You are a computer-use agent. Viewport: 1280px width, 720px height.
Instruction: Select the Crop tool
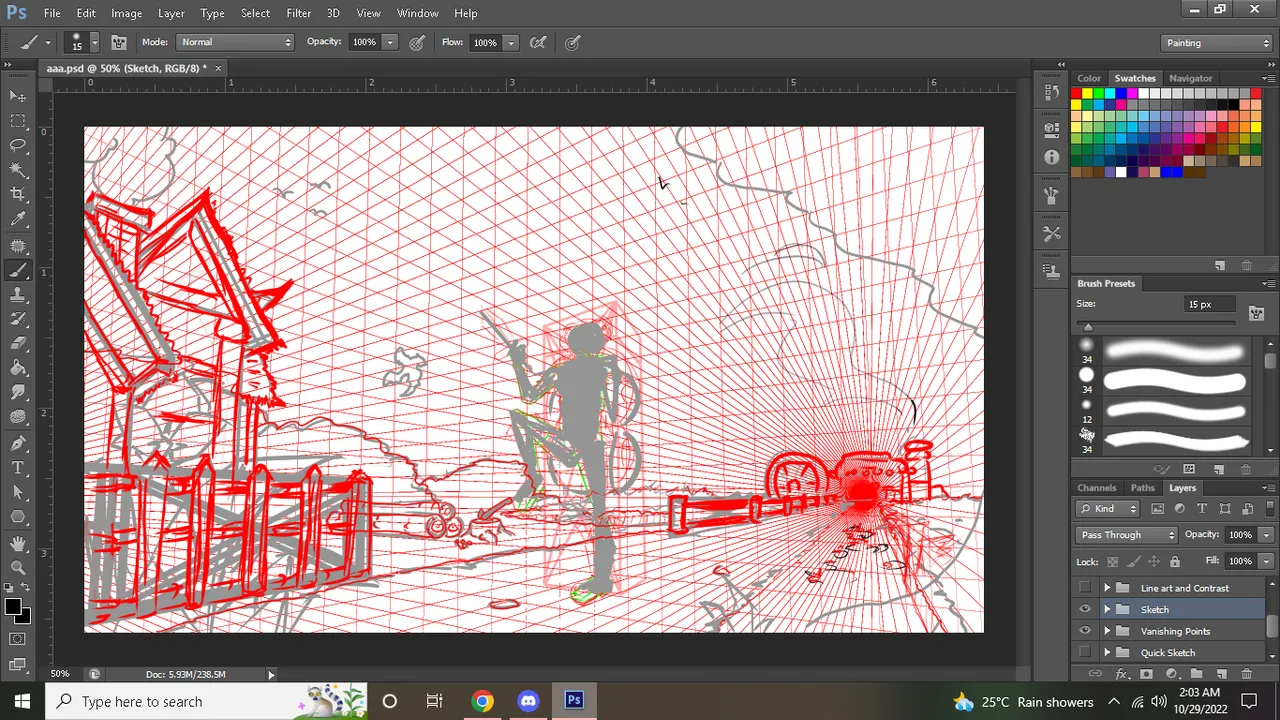18,195
